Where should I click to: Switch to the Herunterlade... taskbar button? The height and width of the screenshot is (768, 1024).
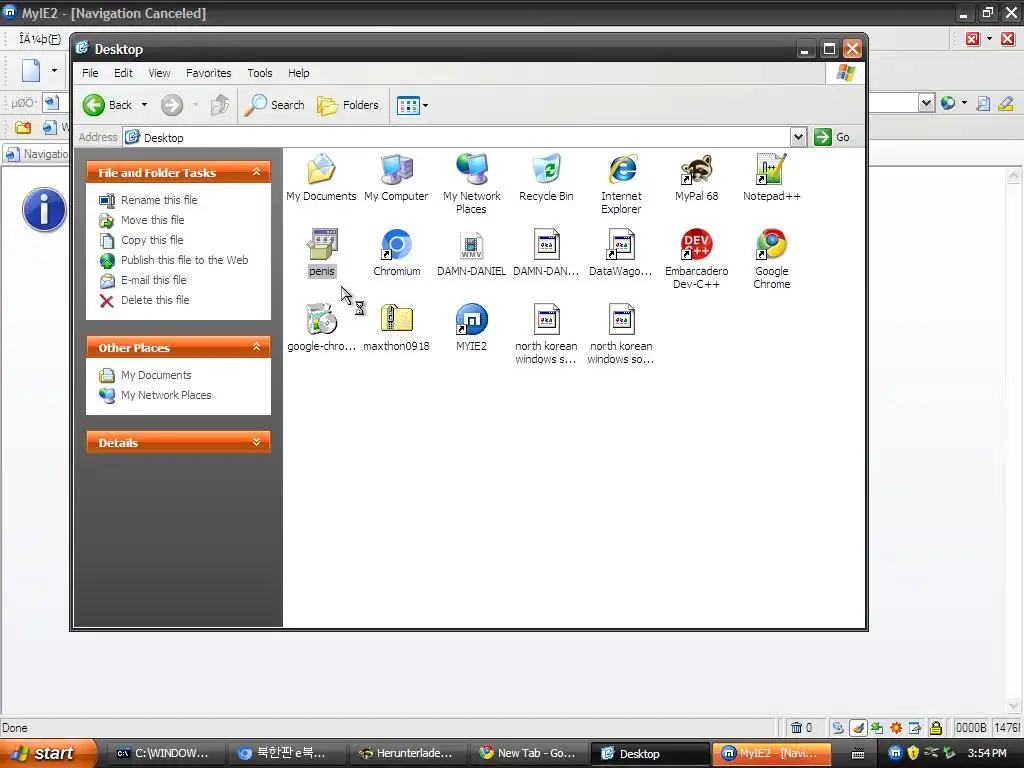click(406, 753)
